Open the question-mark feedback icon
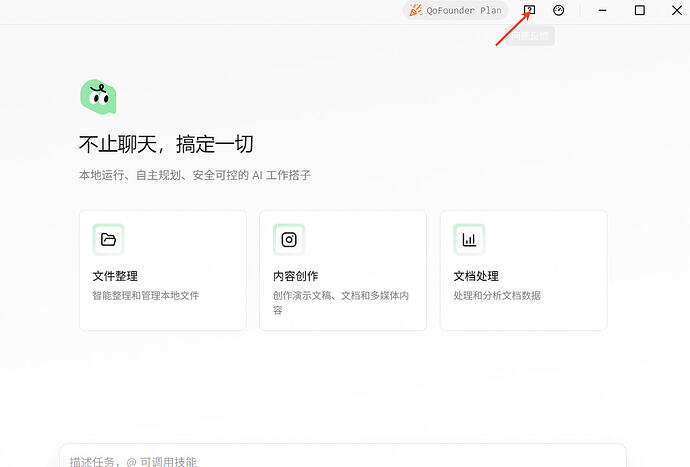The image size is (690, 467). pos(529,10)
